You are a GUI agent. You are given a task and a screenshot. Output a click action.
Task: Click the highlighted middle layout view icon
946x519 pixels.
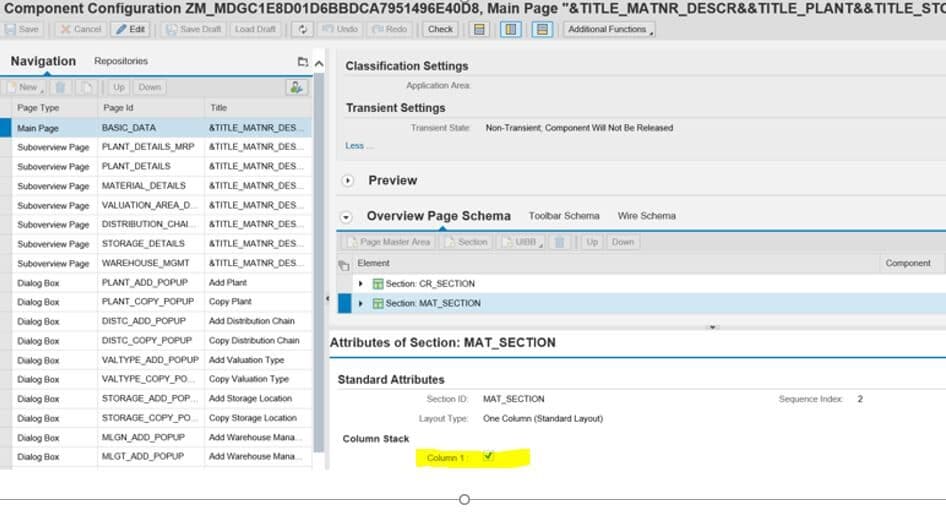tap(510, 29)
